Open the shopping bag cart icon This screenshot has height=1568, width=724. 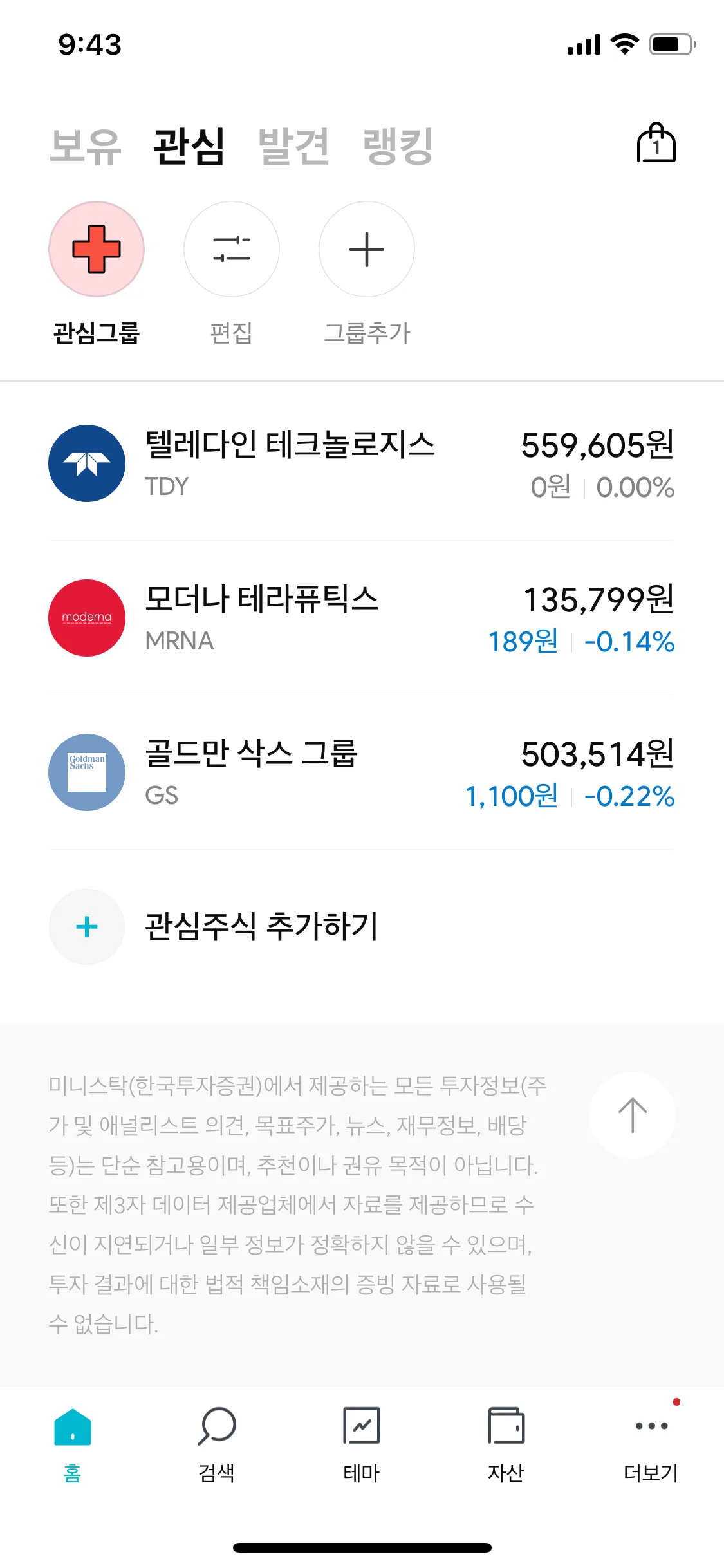[656, 144]
